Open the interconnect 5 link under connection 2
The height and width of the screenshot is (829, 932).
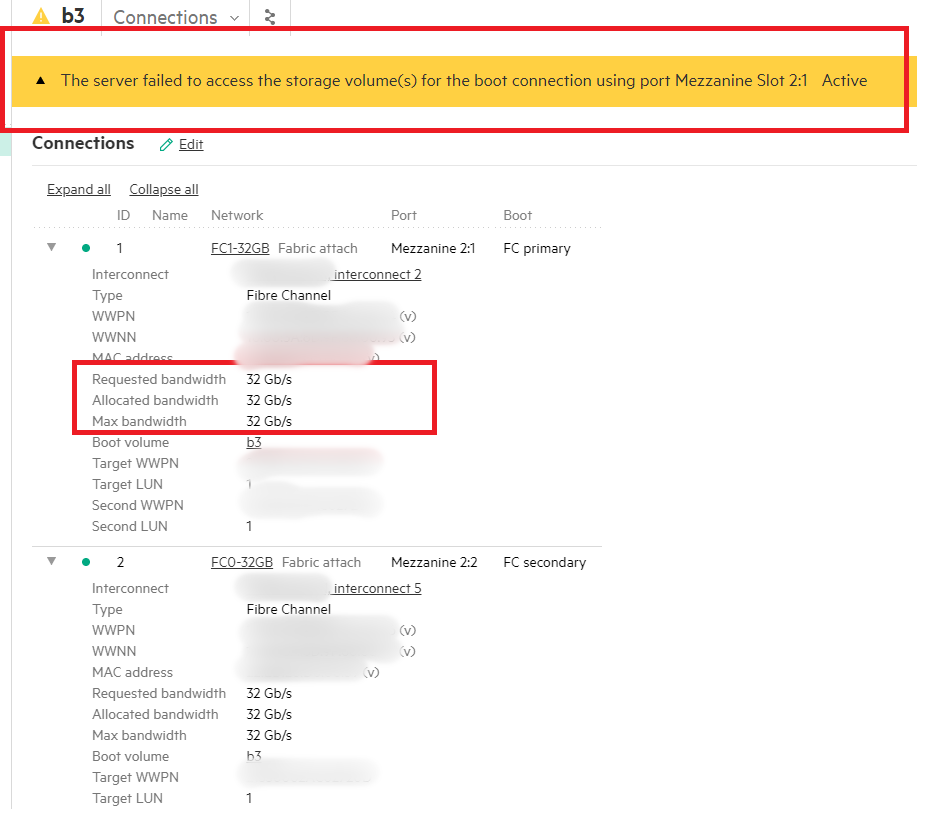coord(376,588)
